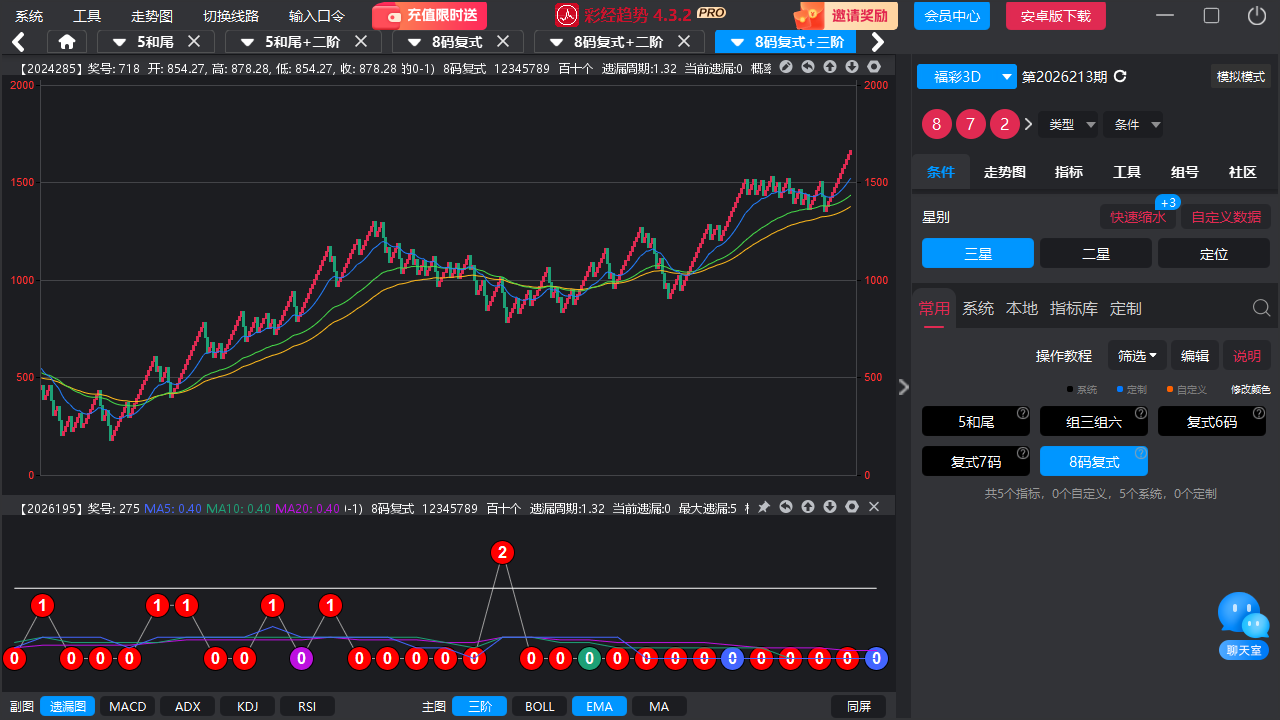Click the 安卓版下载 button
This screenshot has width=1280, height=720.
coord(1056,16)
